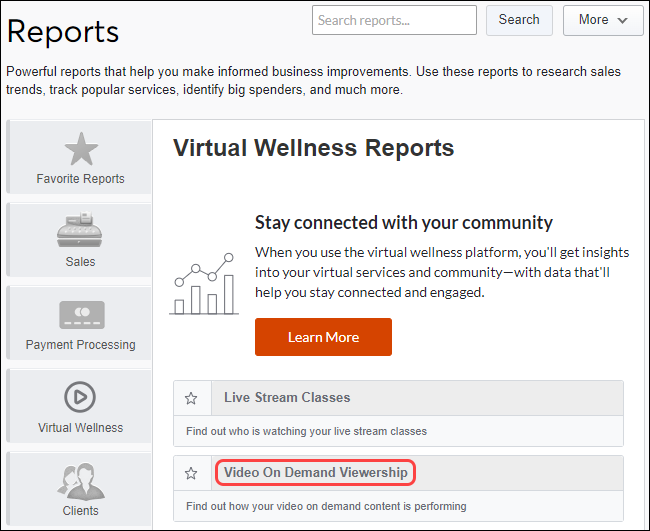Image resolution: width=650 pixels, height=531 pixels.
Task: Click the Reports page title
Action: click(63, 32)
